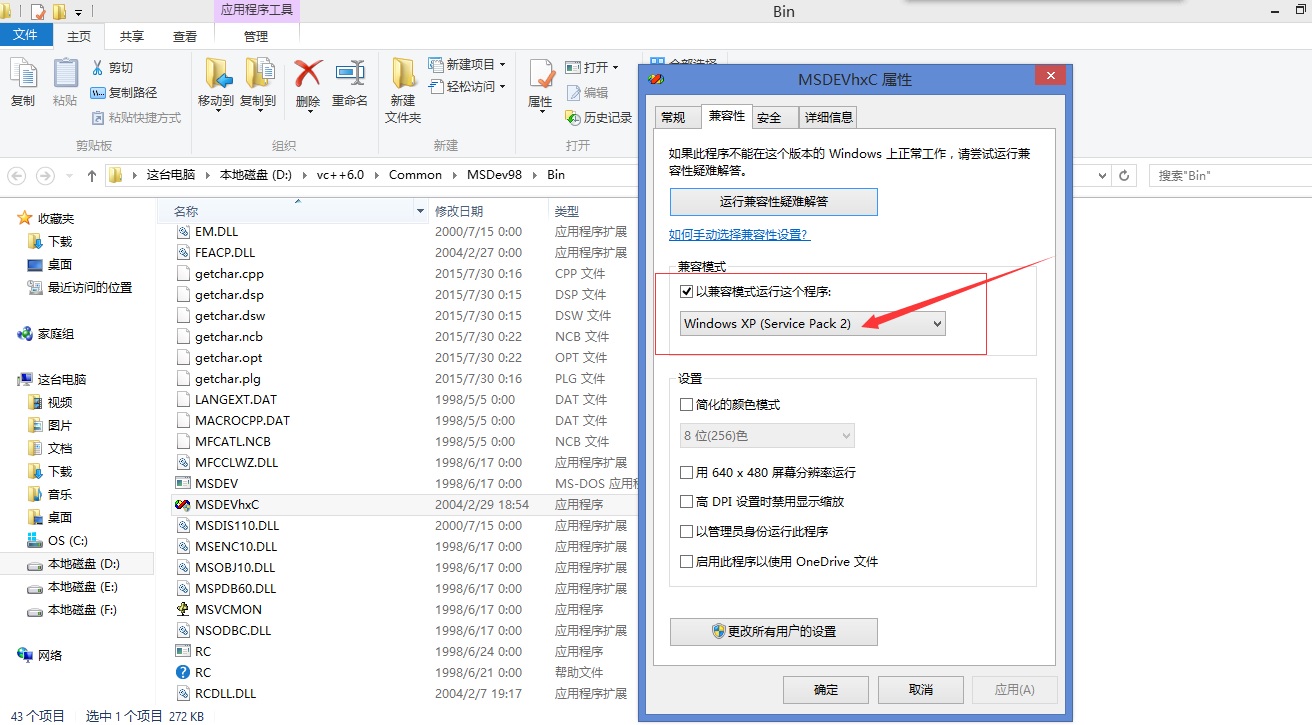Image resolution: width=1312 pixels, height=725 pixels.
Task: Select Local Disk (E:) in sidebar
Action: click(83, 586)
